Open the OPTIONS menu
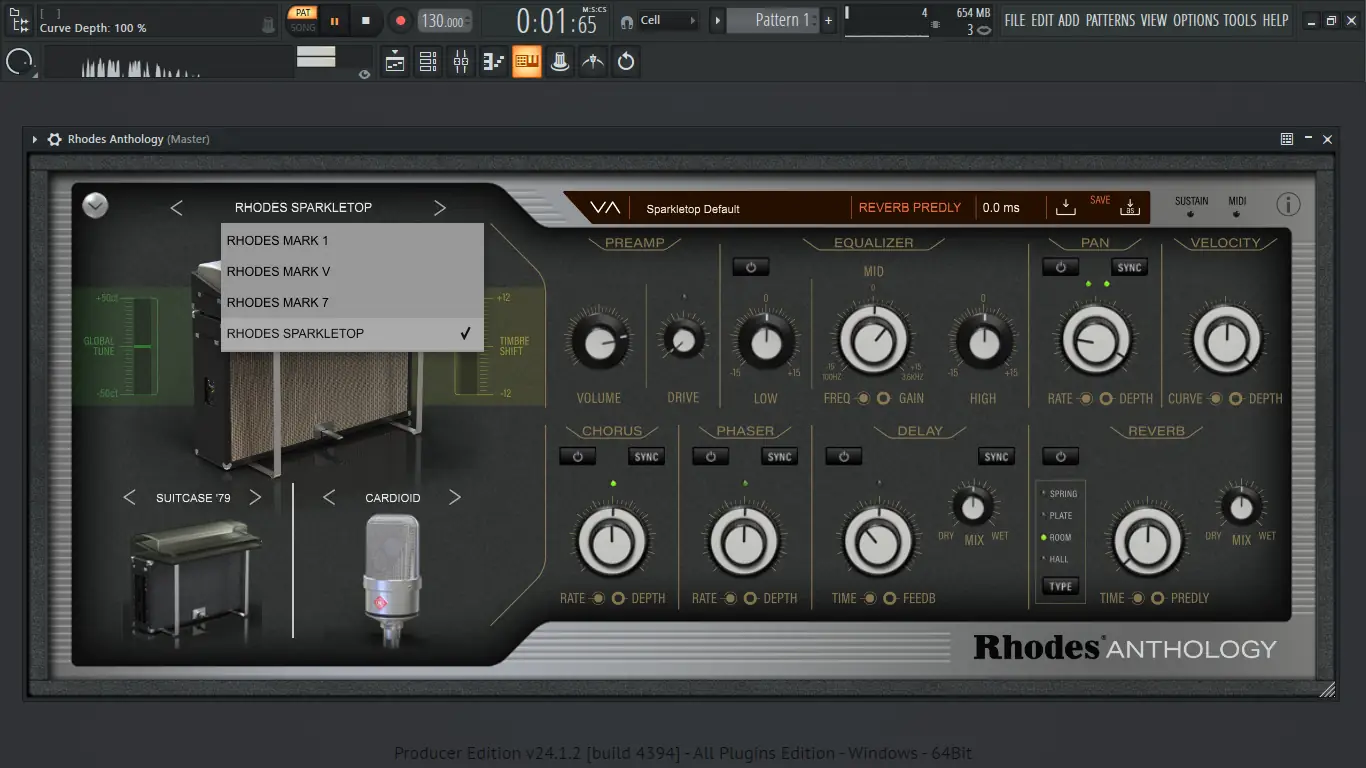This screenshot has height=768, width=1366. click(1196, 20)
